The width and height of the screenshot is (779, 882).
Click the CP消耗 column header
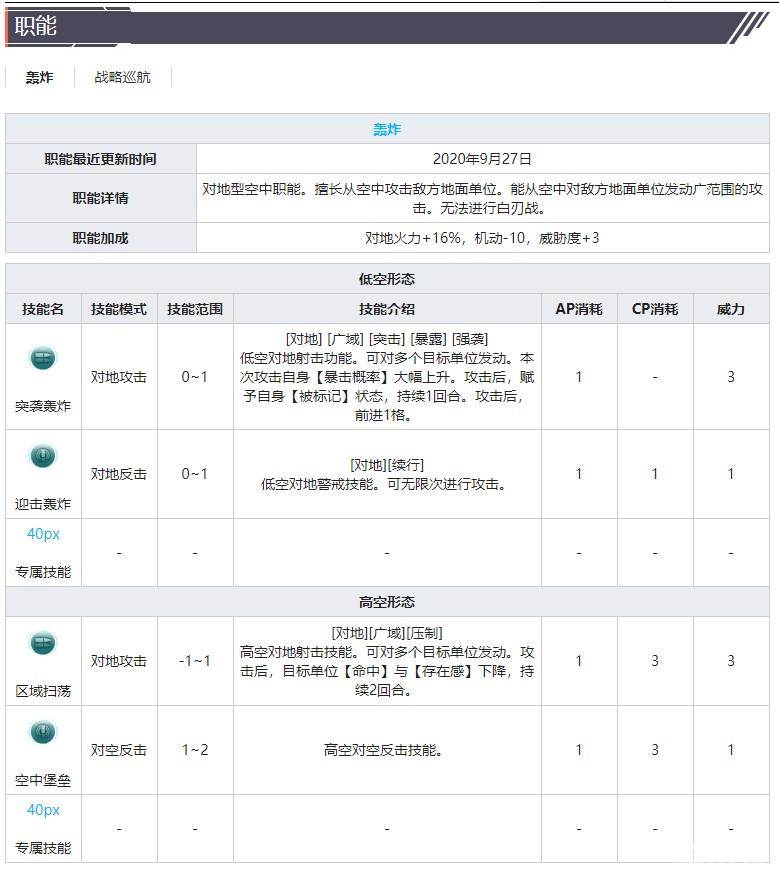point(655,309)
